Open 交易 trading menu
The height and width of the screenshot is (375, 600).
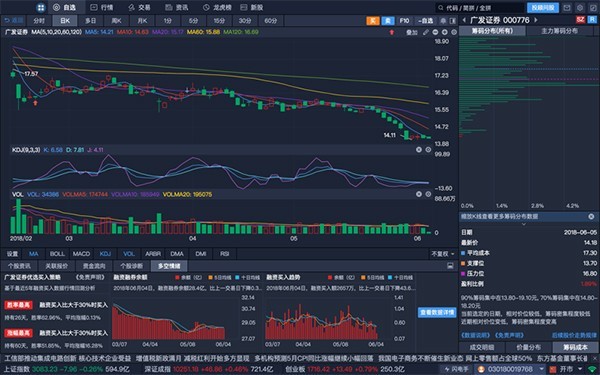point(139,7)
